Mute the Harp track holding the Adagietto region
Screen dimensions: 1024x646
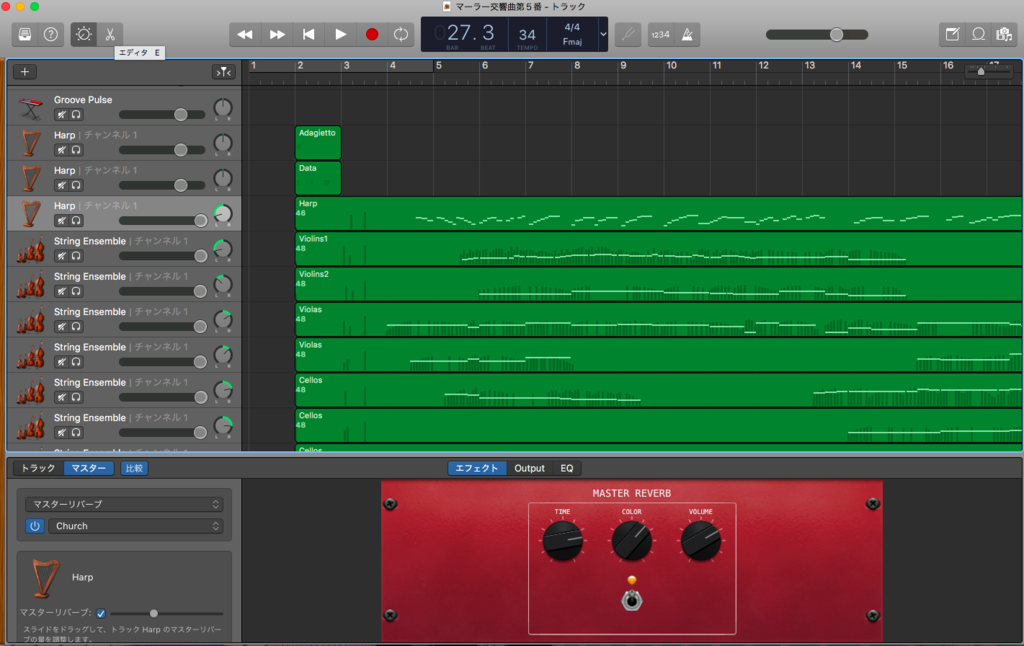[x=61, y=150]
